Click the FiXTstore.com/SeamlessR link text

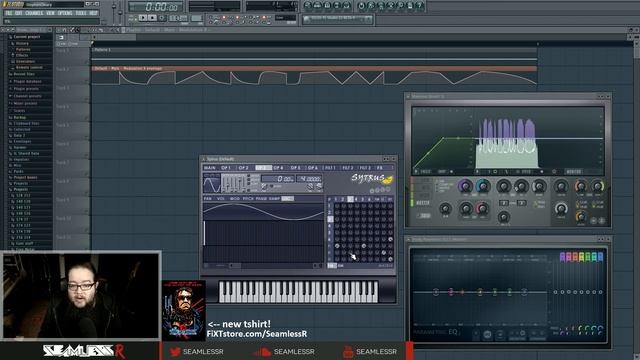tap(257, 334)
